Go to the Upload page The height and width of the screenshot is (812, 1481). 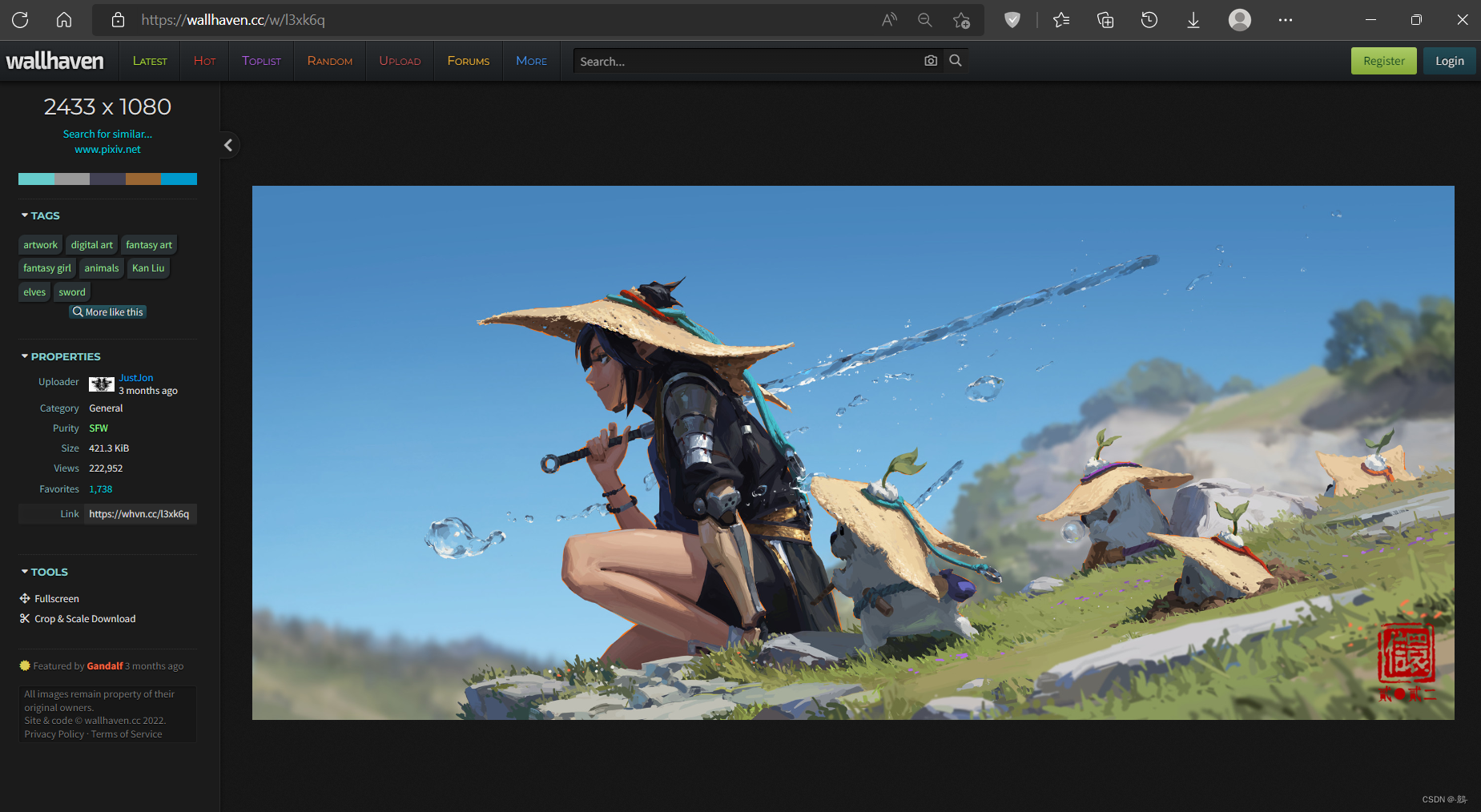400,61
